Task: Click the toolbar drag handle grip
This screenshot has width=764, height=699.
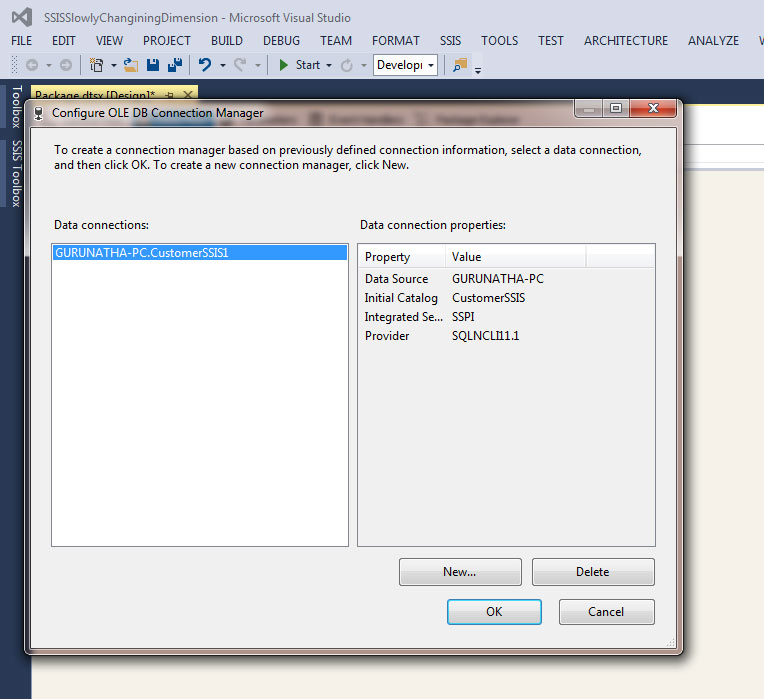Action: click(14, 65)
